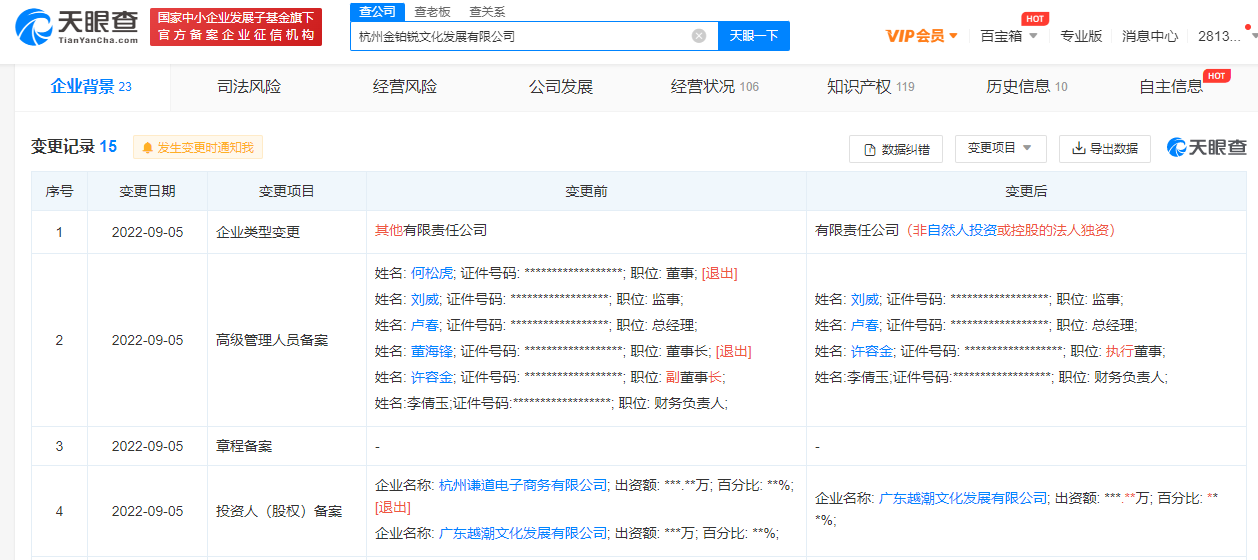Click the official credit agency red banner
This screenshot has height=560, width=1258.
(x=236, y=28)
